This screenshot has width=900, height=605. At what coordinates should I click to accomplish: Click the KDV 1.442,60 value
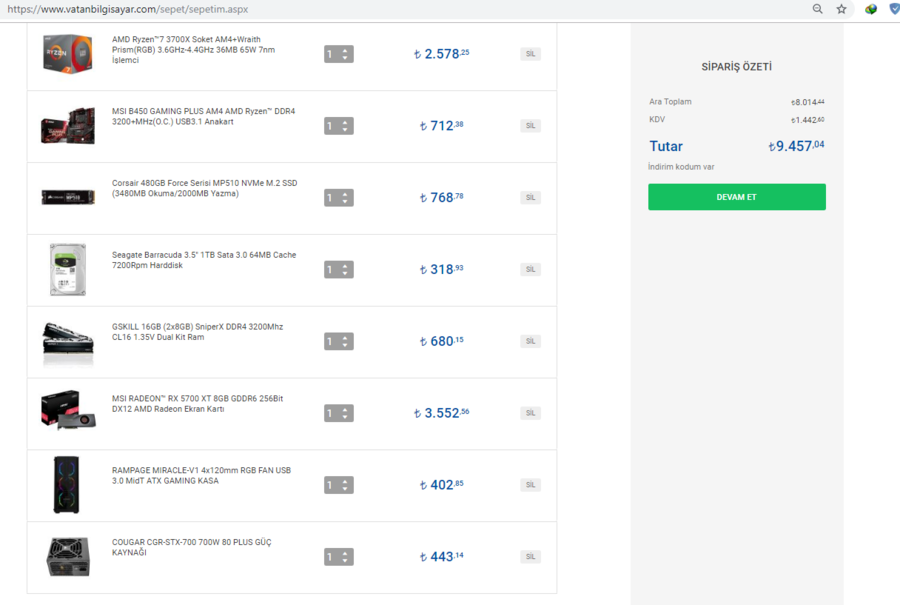[808, 119]
